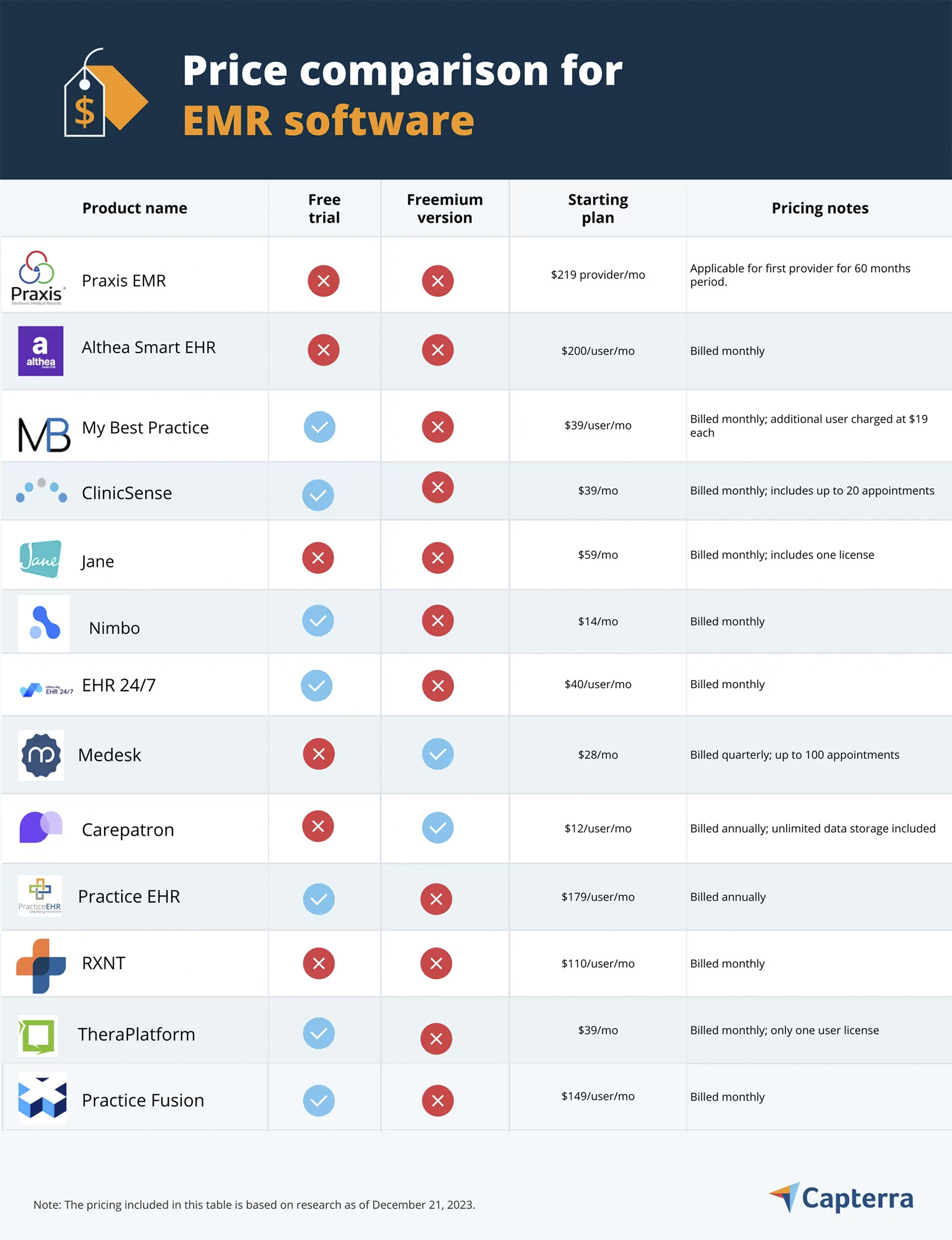The image size is (952, 1240).
Task: Click the Carepatron product name
Action: point(128,830)
